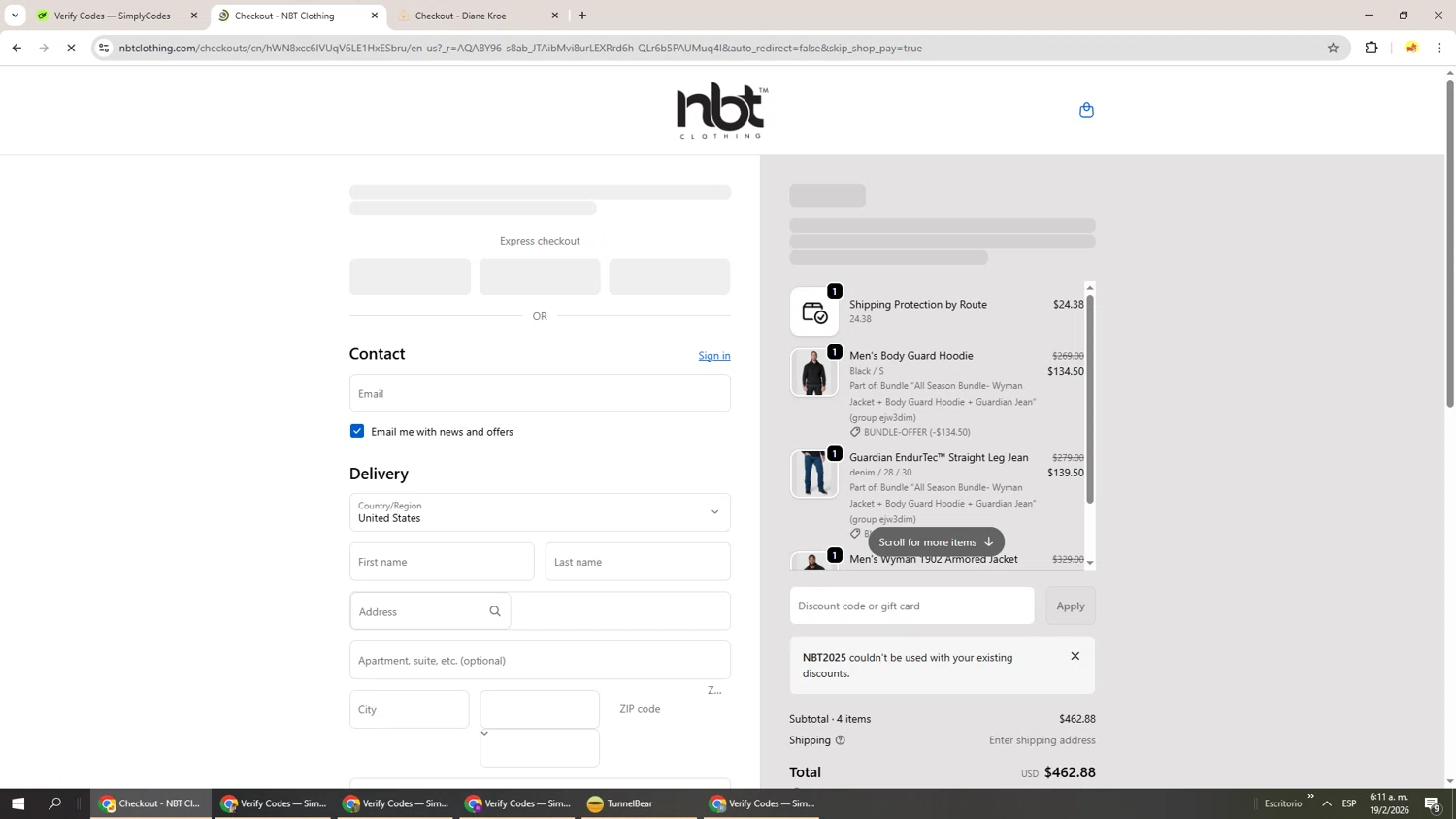Dismiss the NBT2025 discount error message
Viewport: 1456px width, 819px height.
click(x=1075, y=656)
